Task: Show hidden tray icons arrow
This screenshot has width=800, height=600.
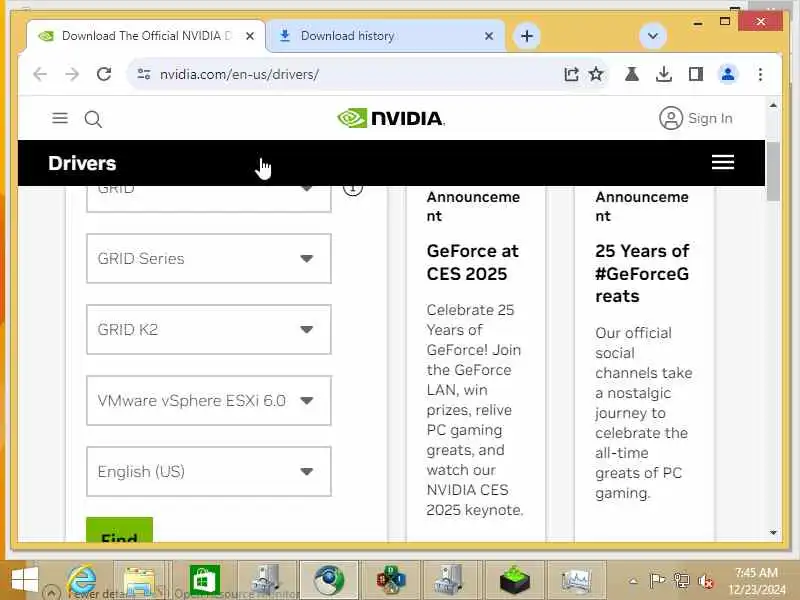Action: (x=633, y=581)
